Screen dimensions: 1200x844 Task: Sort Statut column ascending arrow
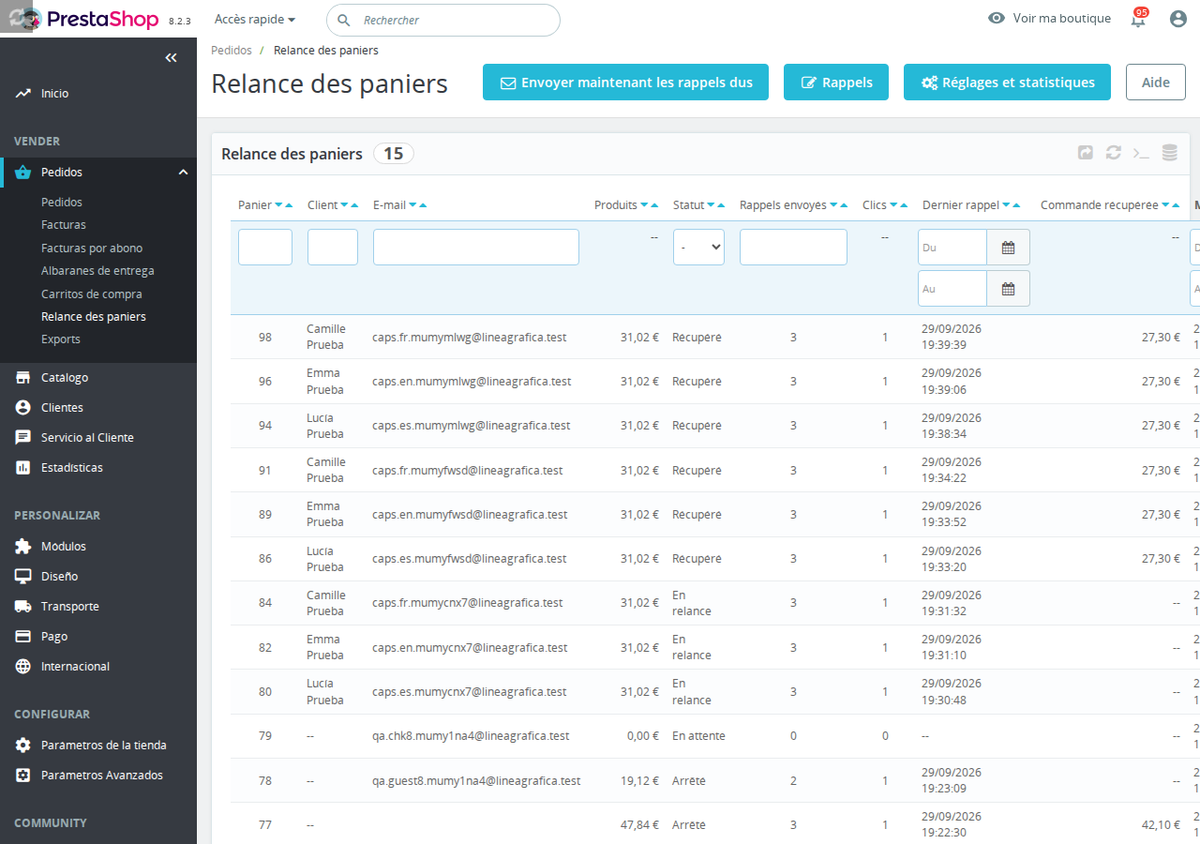pos(722,206)
